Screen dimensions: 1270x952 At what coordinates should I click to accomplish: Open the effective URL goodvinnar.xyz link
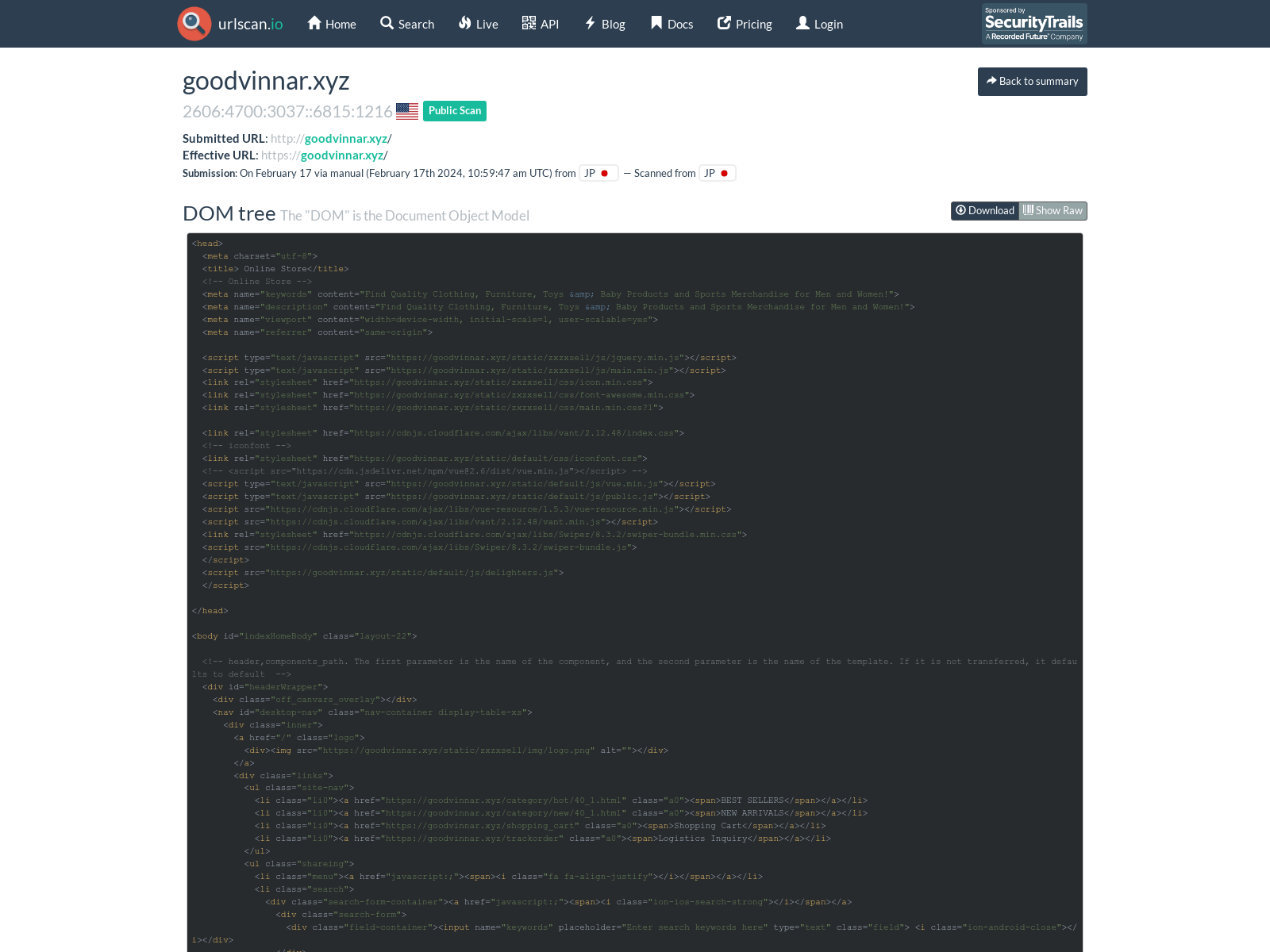[342, 155]
